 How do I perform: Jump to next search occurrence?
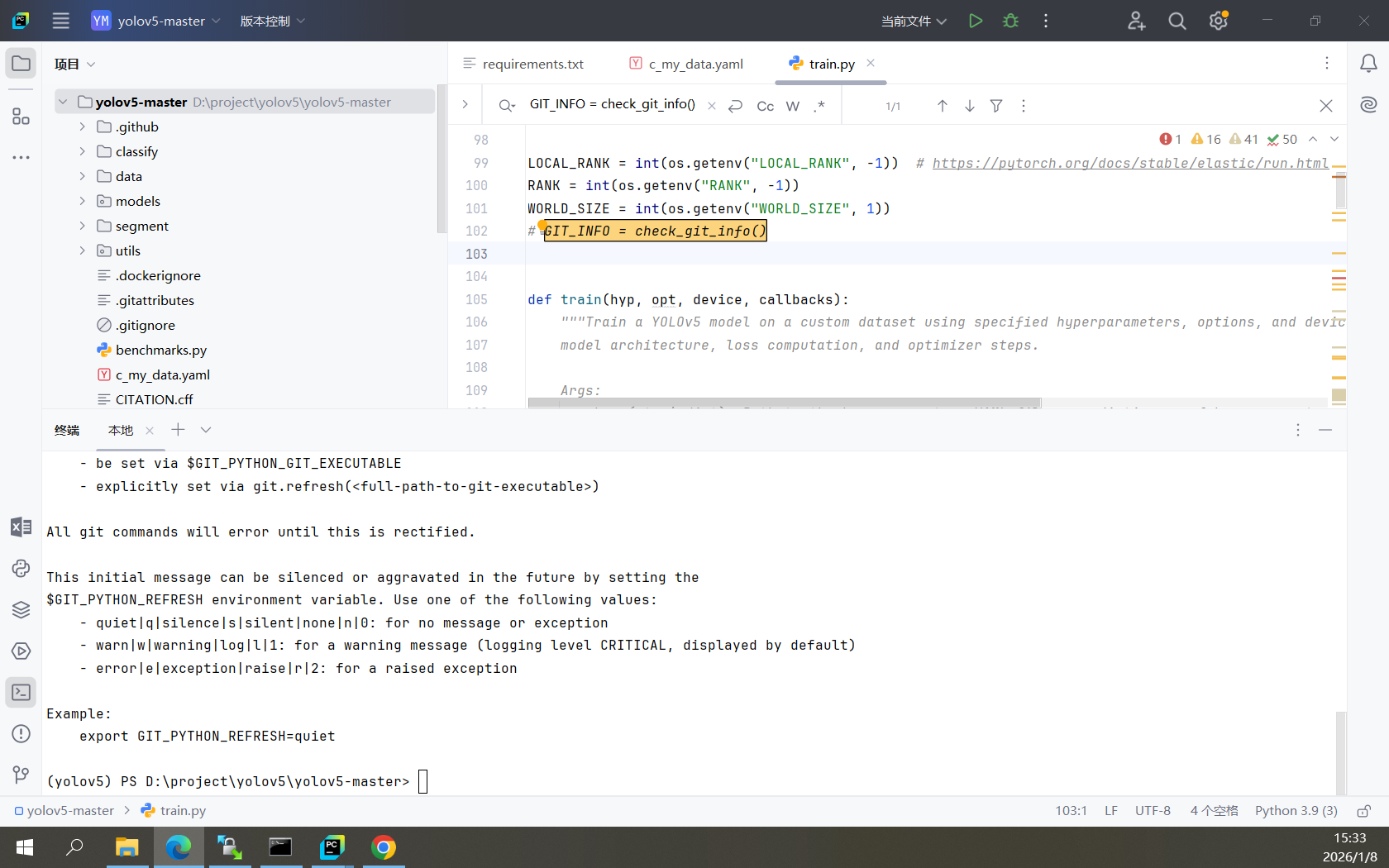tap(970, 106)
